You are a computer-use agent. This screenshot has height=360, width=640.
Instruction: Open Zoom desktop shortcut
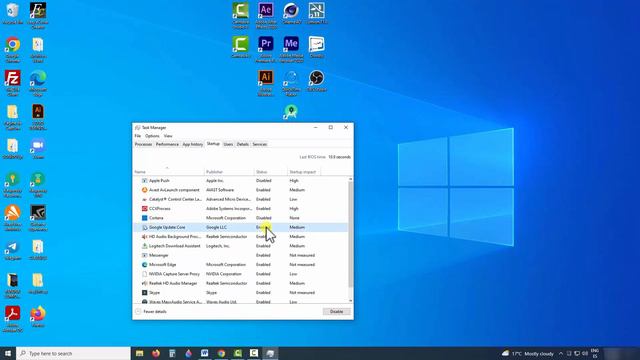[x=38, y=149]
